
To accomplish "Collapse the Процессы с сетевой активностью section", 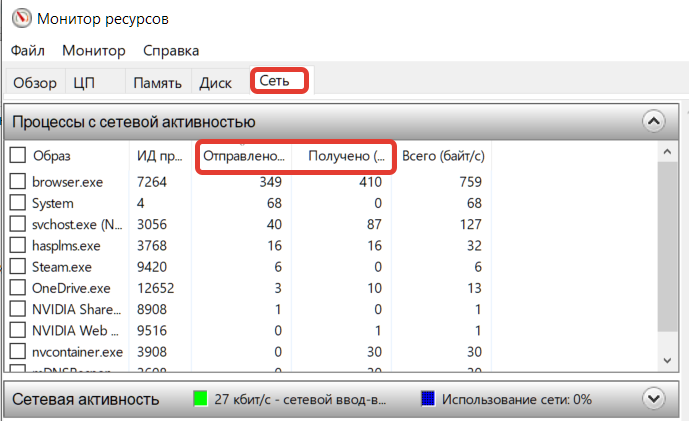I will click(653, 122).
